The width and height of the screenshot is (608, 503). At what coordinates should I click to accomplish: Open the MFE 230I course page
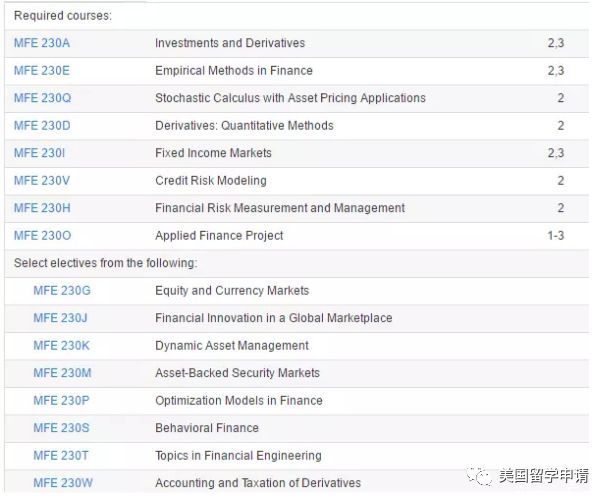tap(40, 153)
